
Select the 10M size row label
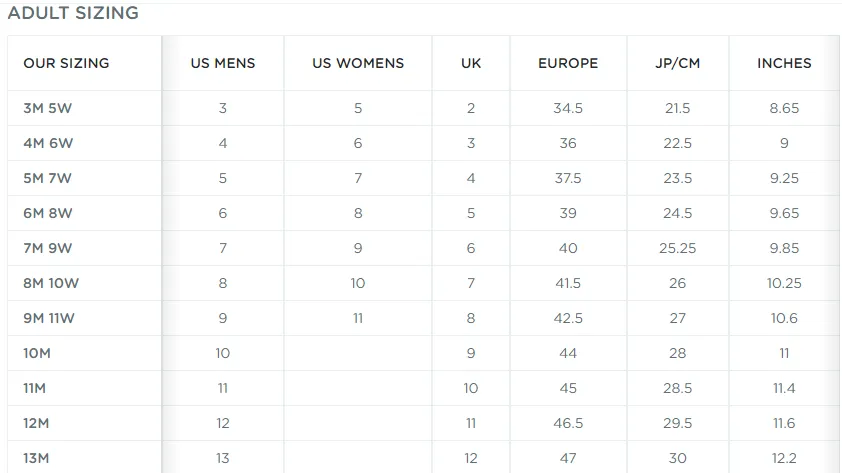coord(37,353)
